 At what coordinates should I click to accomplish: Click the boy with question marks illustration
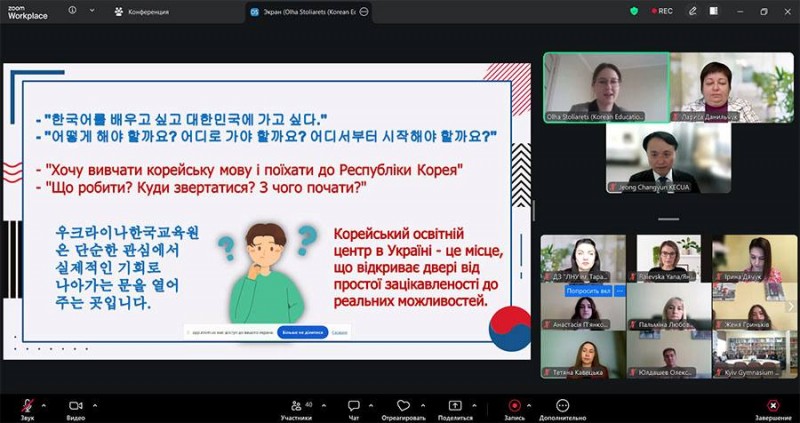click(x=267, y=273)
